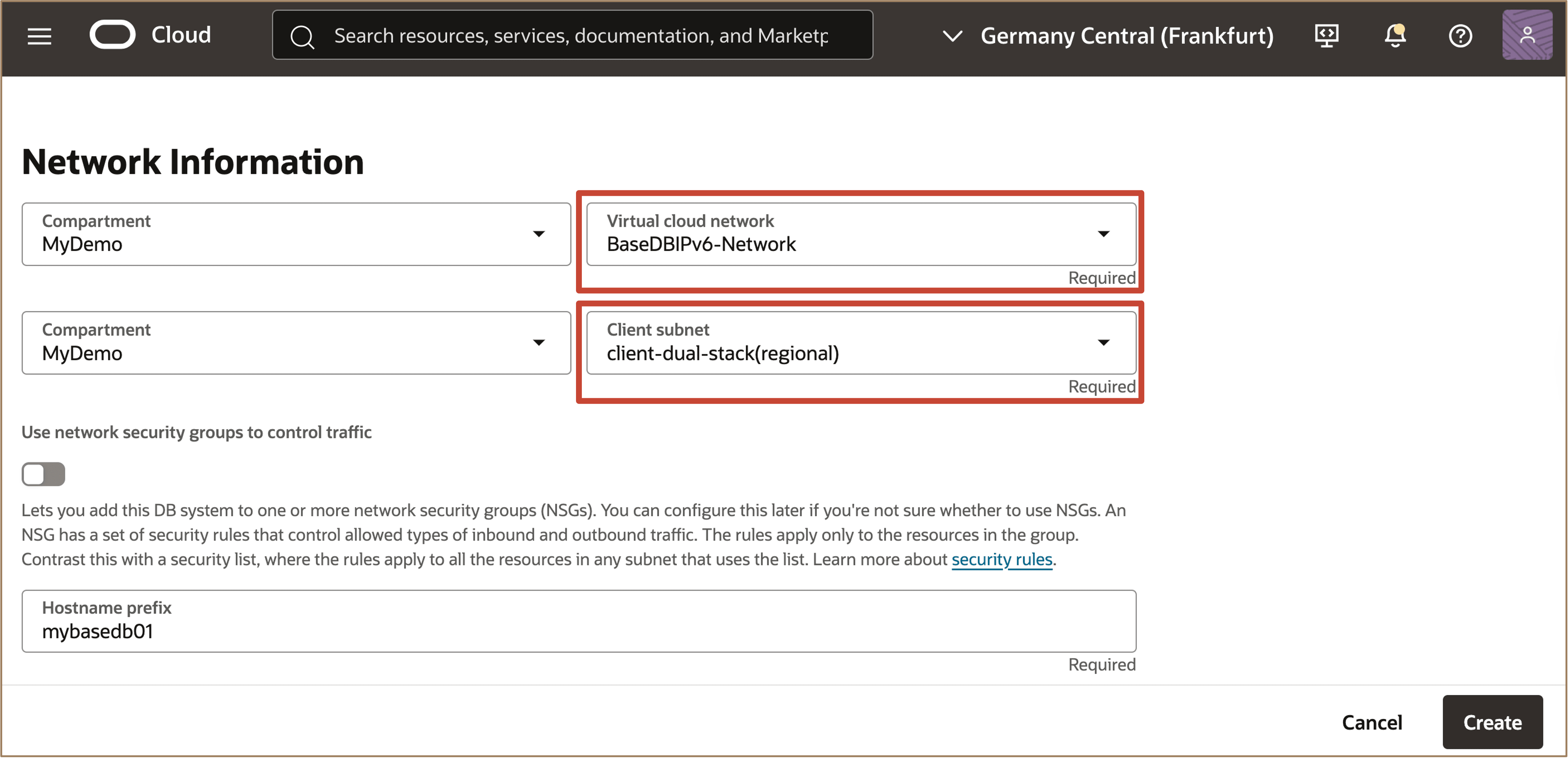The height and width of the screenshot is (758, 1568).
Task: Click the Cancel button
Action: 1371,722
